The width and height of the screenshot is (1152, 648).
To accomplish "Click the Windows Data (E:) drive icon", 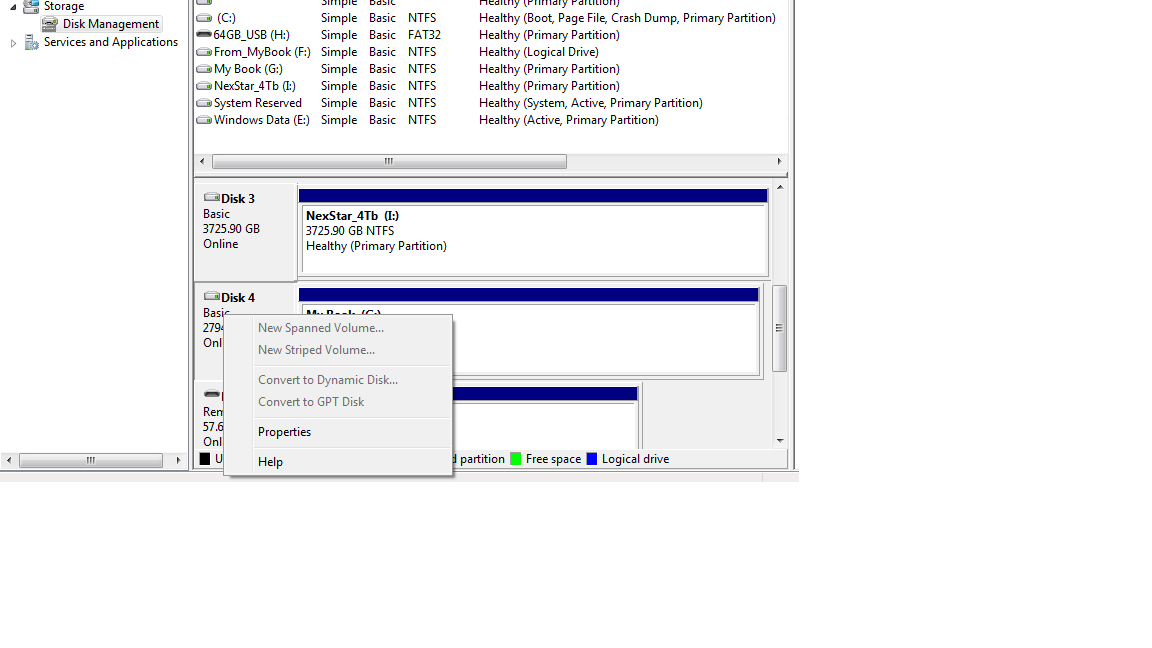I will pos(204,120).
